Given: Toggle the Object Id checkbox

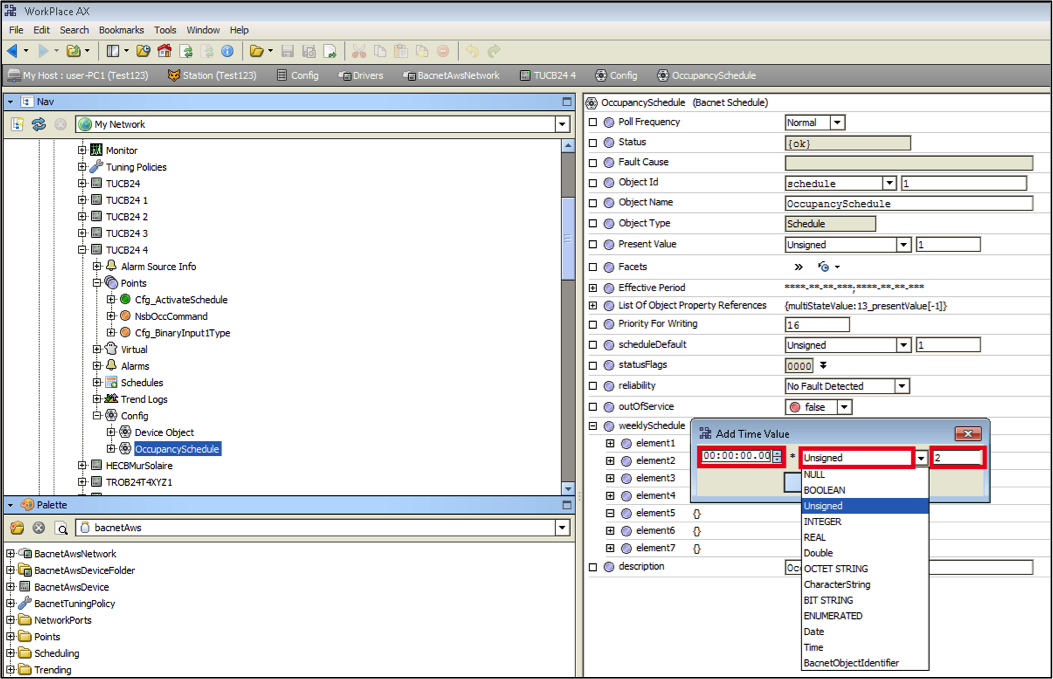Looking at the screenshot, I should tap(592, 183).
